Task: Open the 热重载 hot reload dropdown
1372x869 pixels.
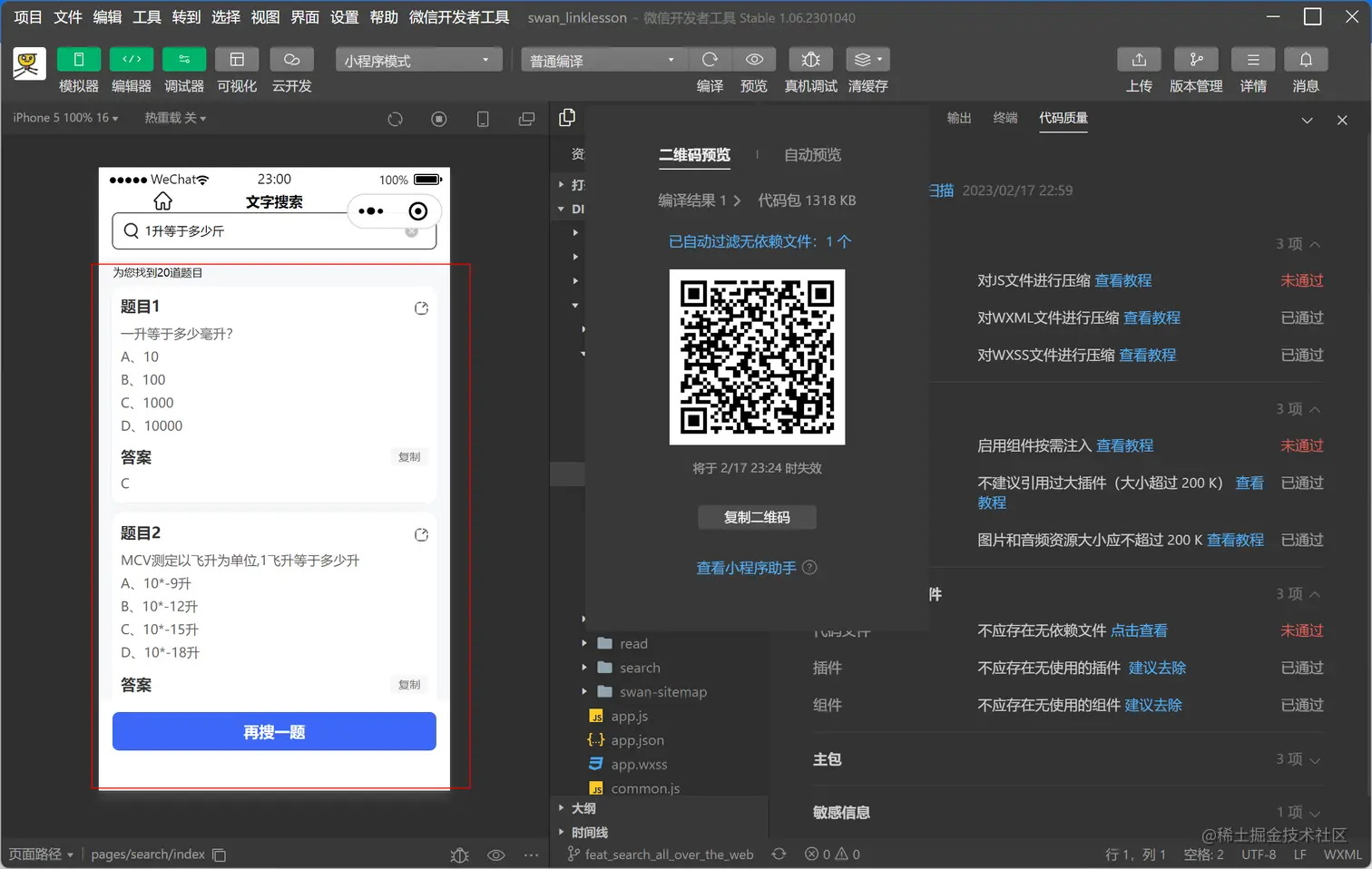Action: point(175,118)
